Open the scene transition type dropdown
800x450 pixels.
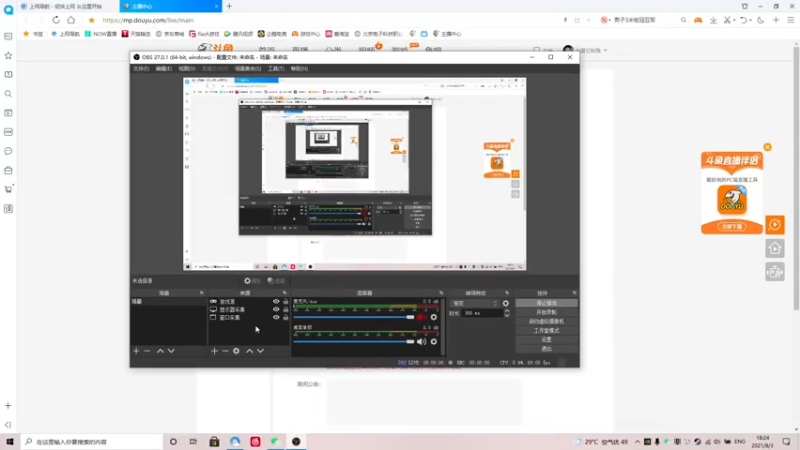(x=474, y=303)
